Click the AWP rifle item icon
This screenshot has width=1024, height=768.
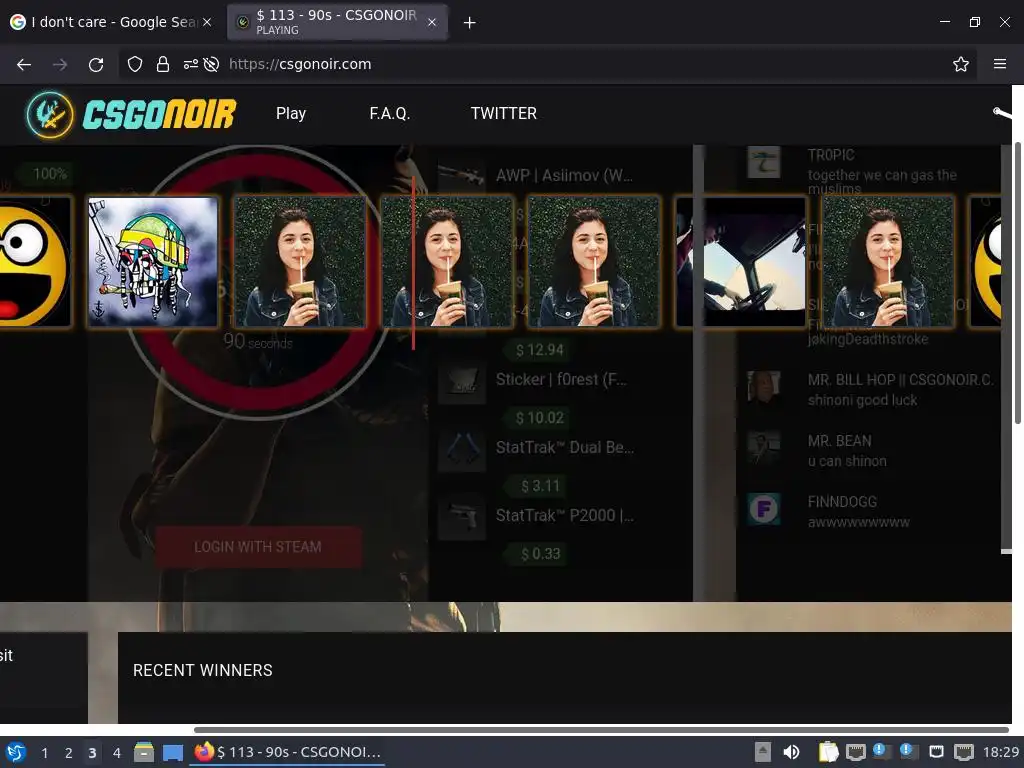pyautogui.click(x=462, y=175)
